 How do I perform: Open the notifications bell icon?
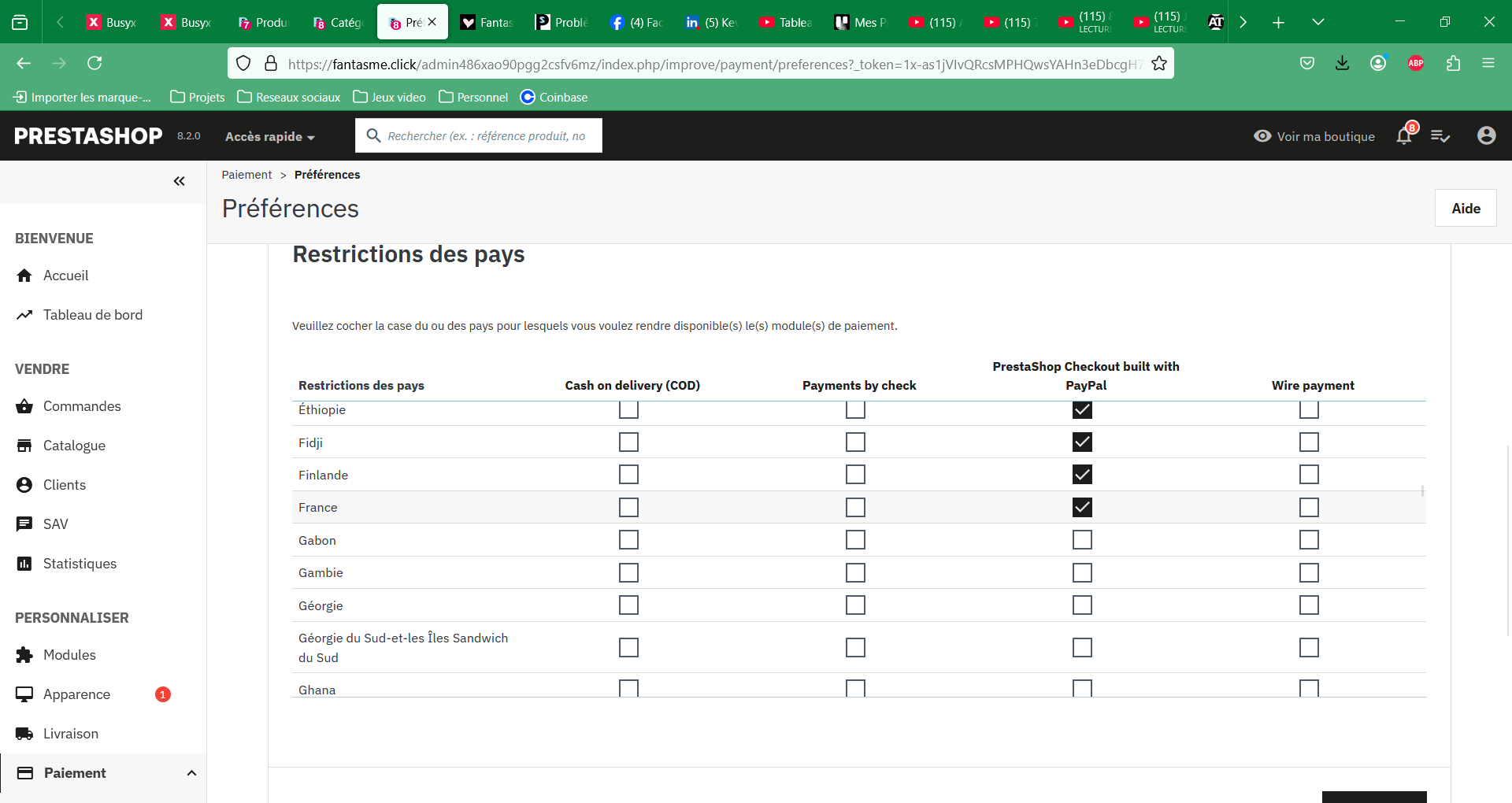[1404, 136]
